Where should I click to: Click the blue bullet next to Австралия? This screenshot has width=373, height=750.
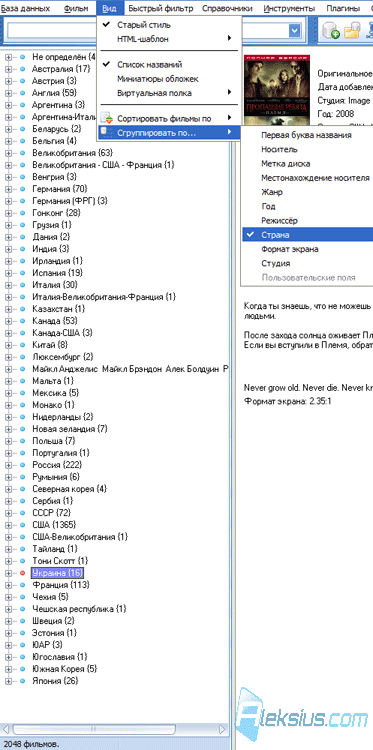tap(22, 69)
